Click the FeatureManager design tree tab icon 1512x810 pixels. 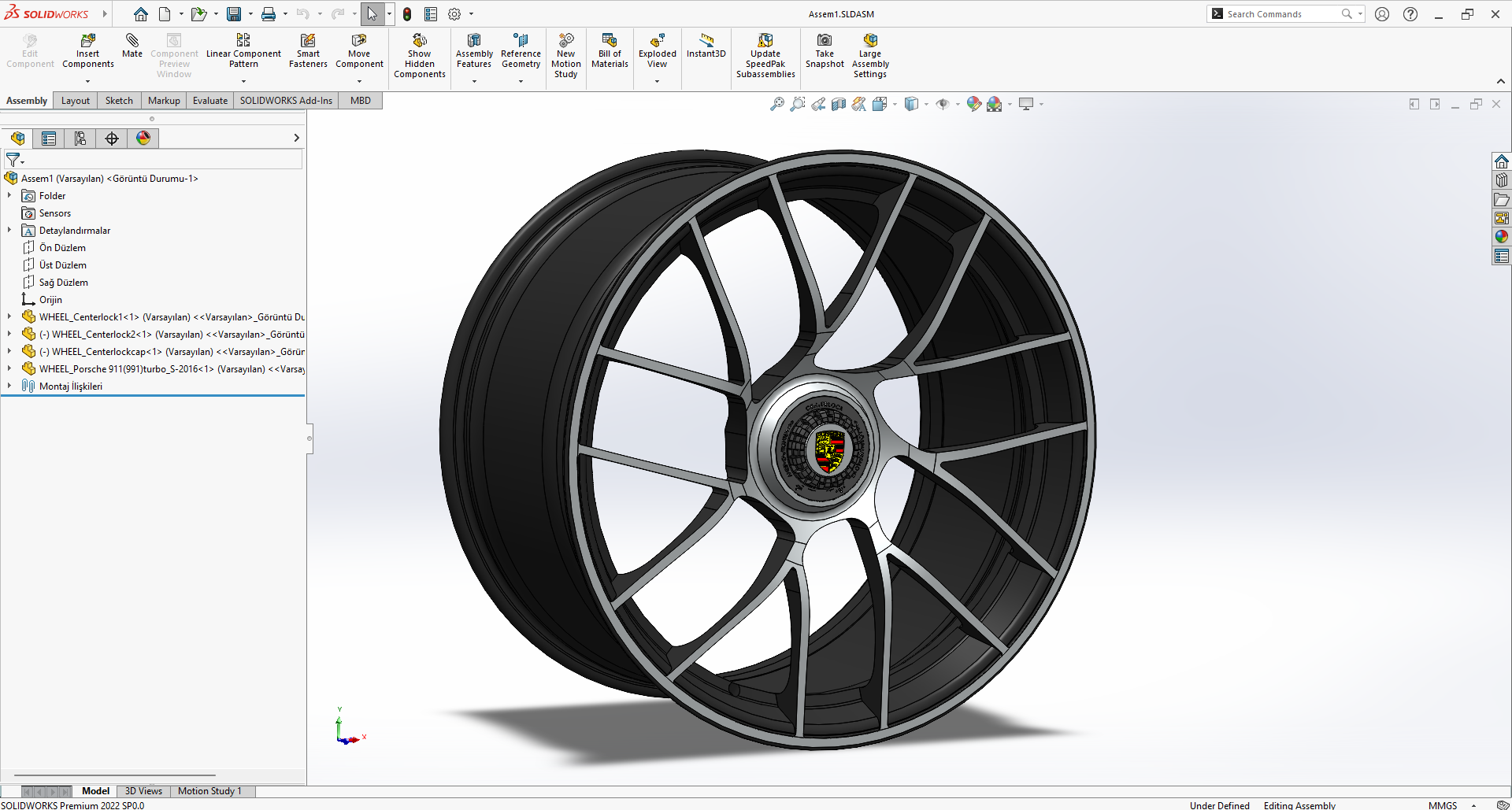click(17, 139)
